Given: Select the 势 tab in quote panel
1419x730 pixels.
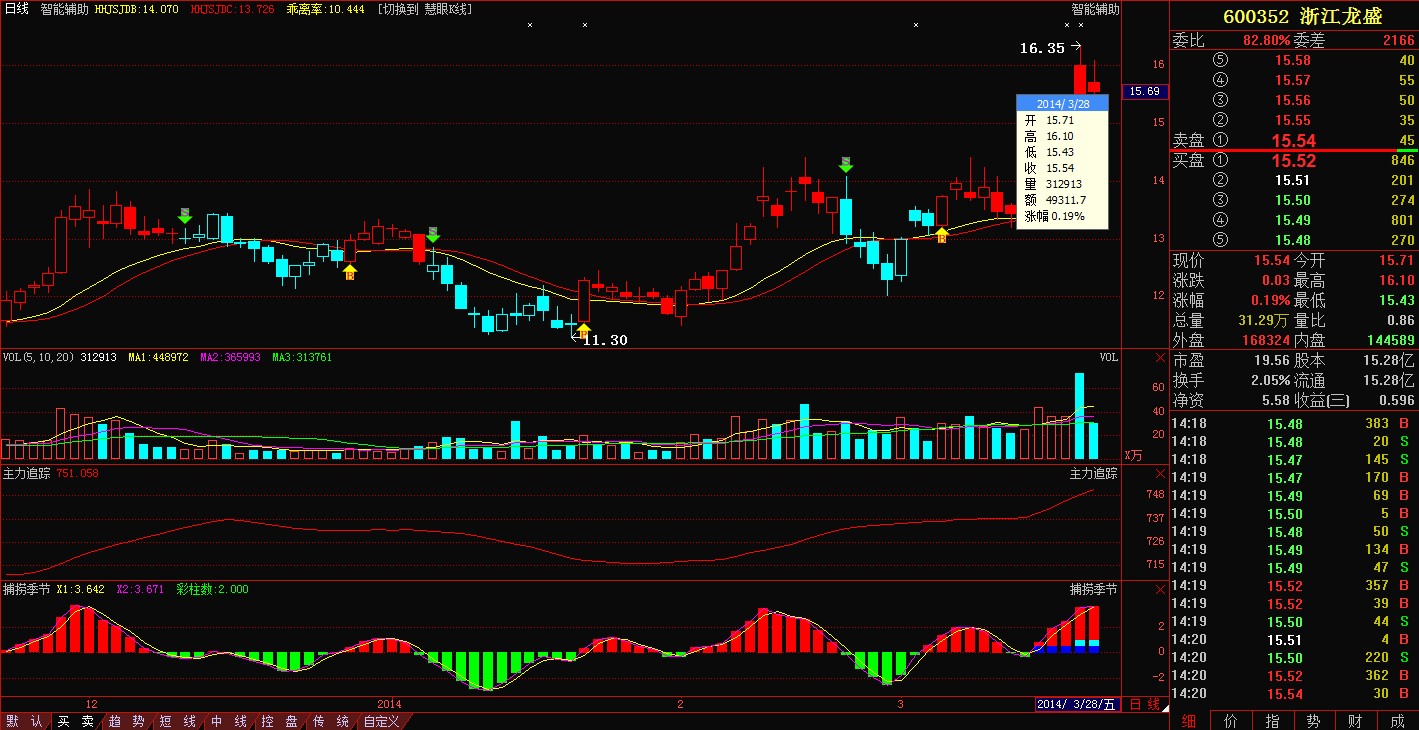Looking at the screenshot, I should click(1313, 720).
